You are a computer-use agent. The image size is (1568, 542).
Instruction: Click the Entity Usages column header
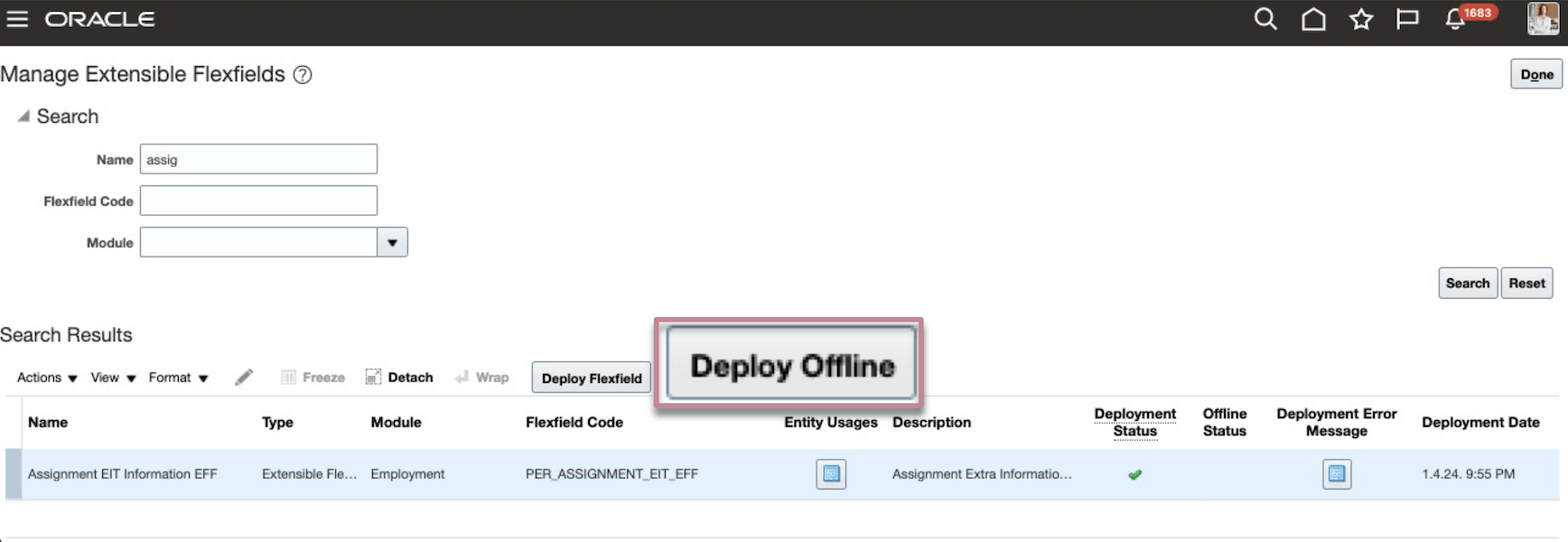[x=831, y=422]
